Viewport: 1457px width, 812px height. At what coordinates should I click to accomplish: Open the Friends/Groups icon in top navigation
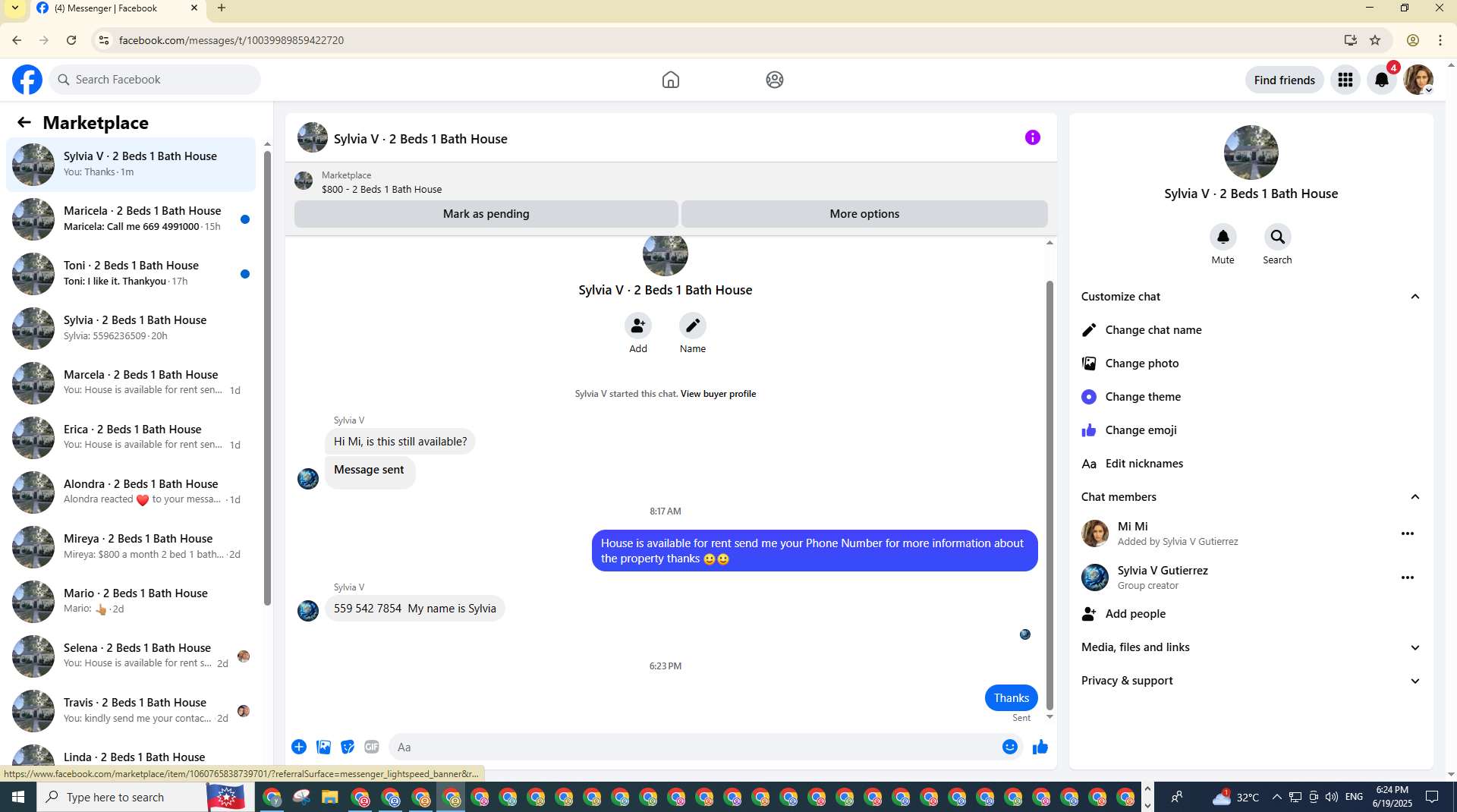774,80
